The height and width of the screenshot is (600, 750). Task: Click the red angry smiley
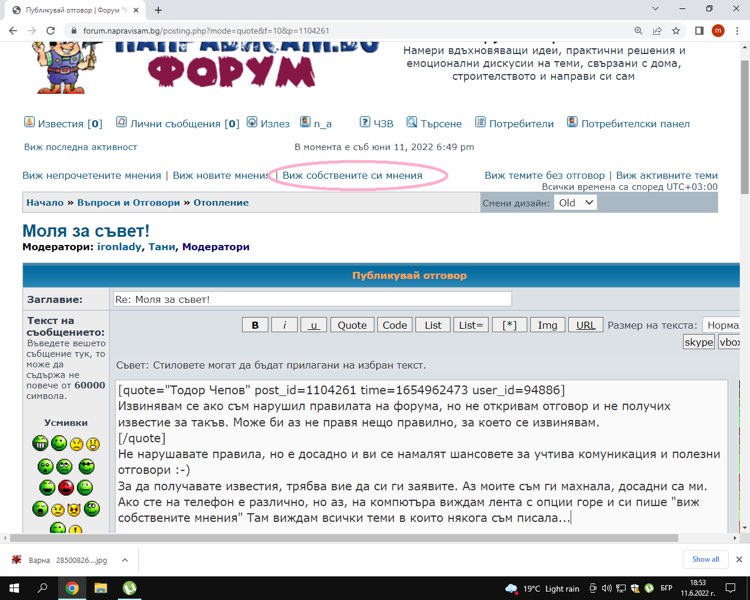66,488
